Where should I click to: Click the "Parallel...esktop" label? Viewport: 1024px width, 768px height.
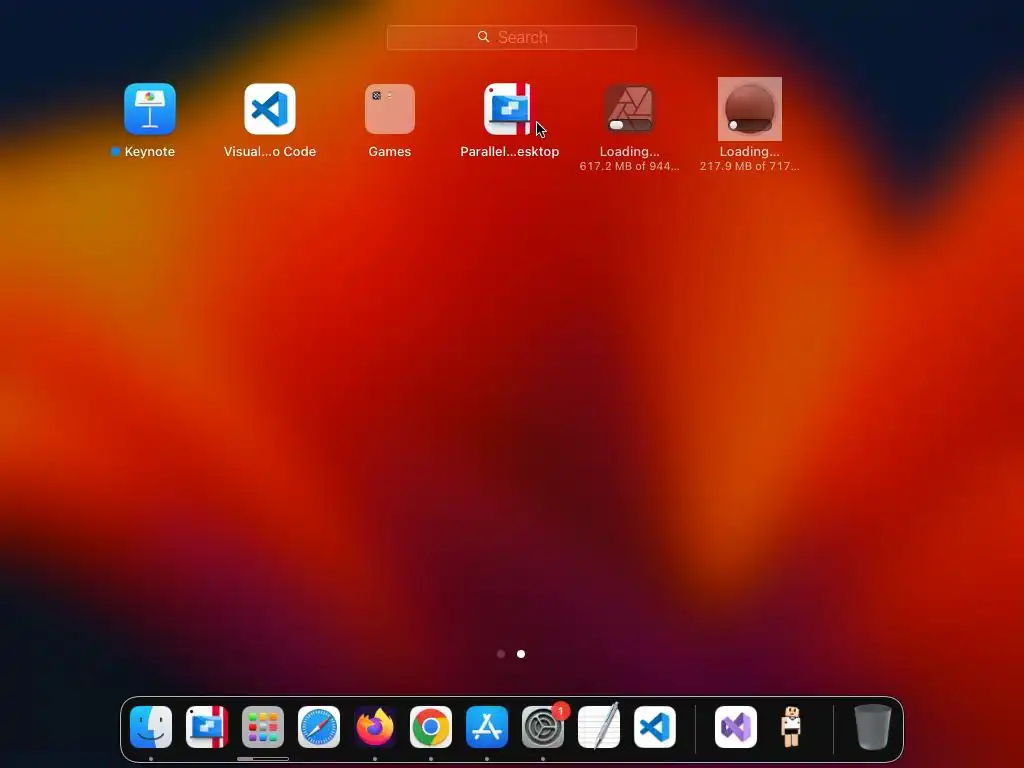tap(509, 152)
